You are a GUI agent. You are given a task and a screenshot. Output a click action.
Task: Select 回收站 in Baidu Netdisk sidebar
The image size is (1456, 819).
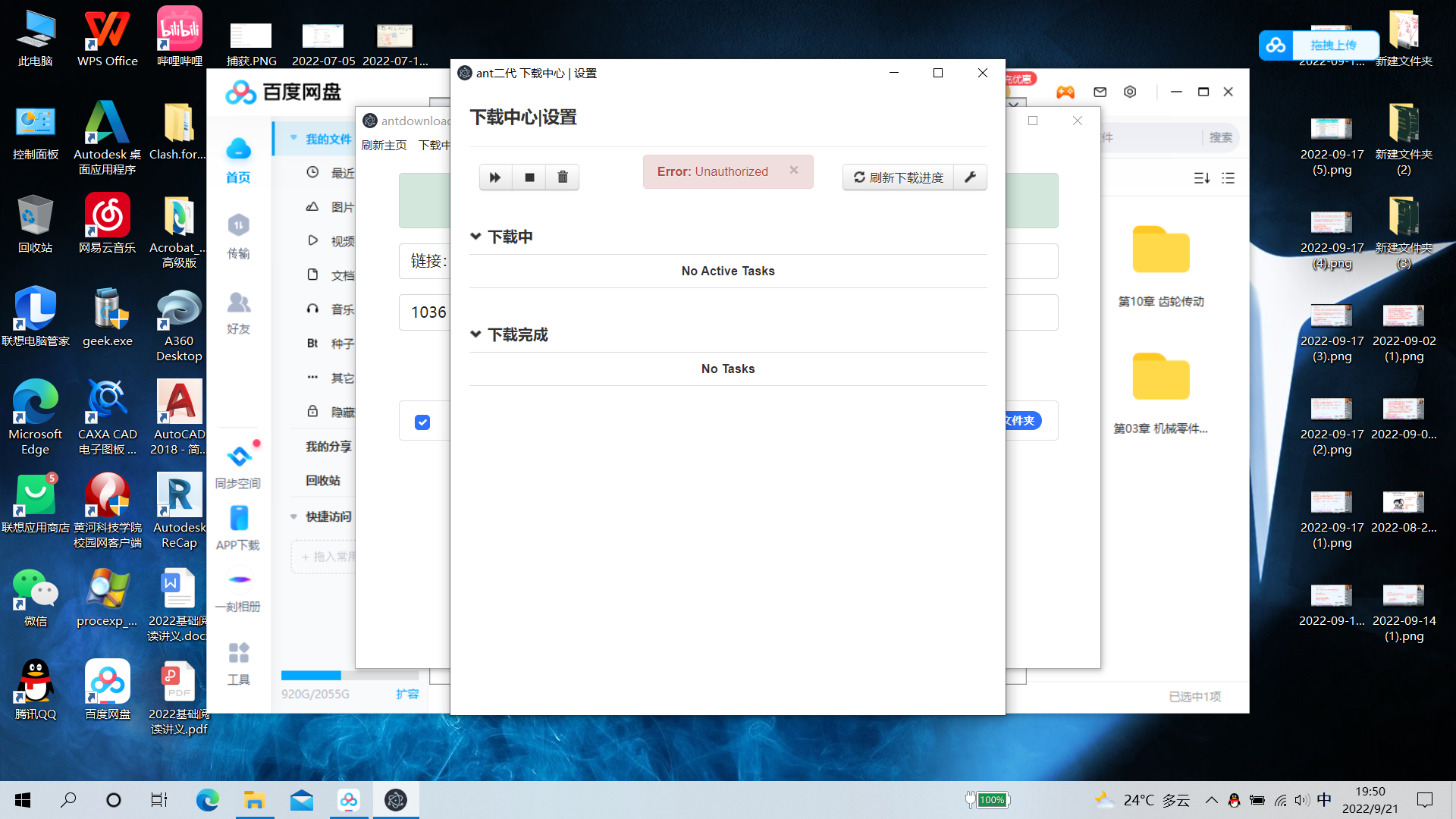point(323,480)
